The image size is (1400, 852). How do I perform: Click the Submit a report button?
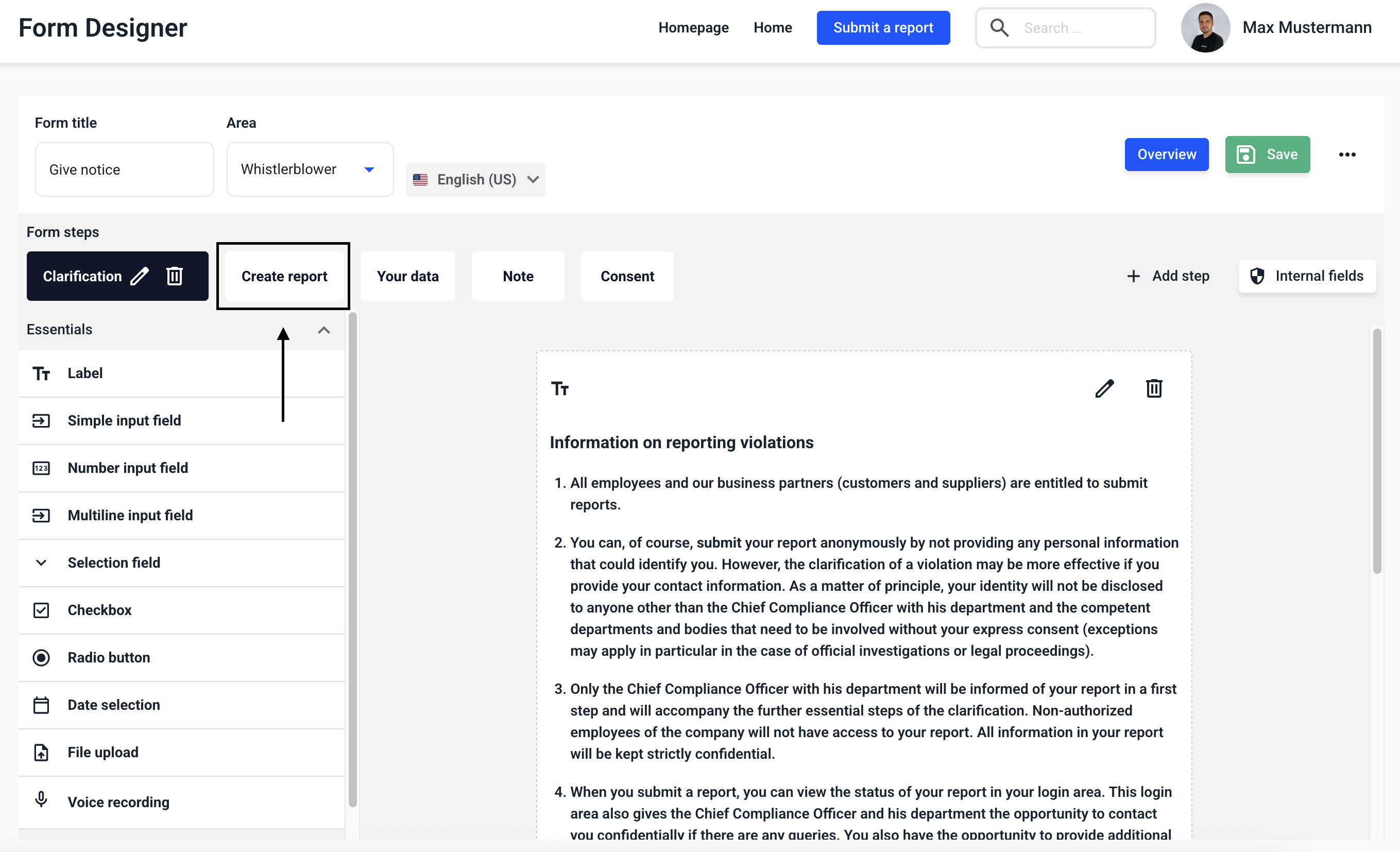coord(882,28)
